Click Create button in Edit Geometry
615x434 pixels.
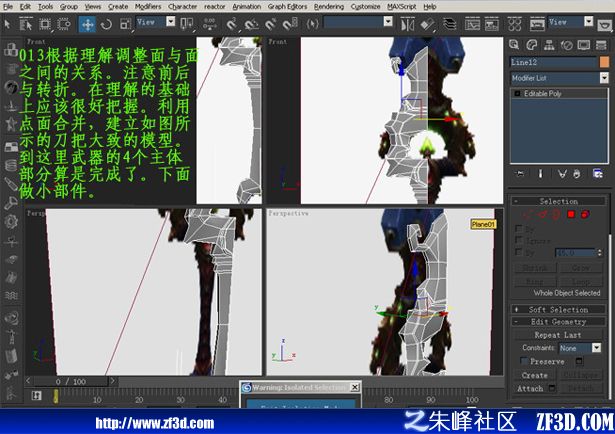(x=535, y=375)
